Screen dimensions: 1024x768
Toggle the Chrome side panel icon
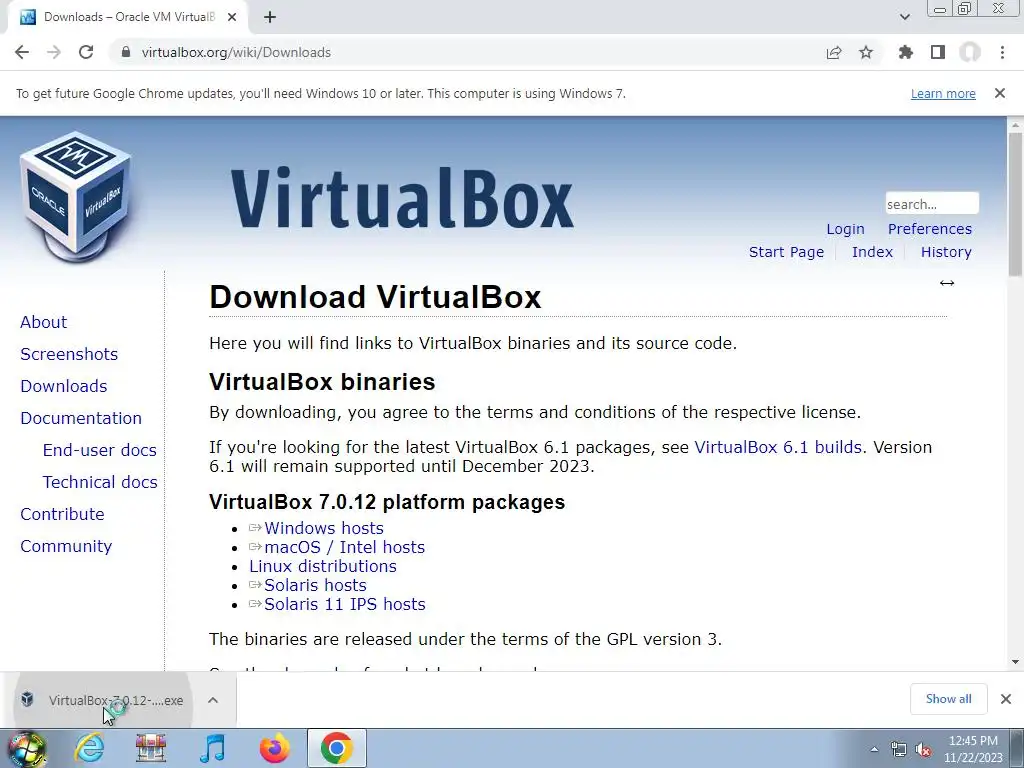click(x=938, y=52)
